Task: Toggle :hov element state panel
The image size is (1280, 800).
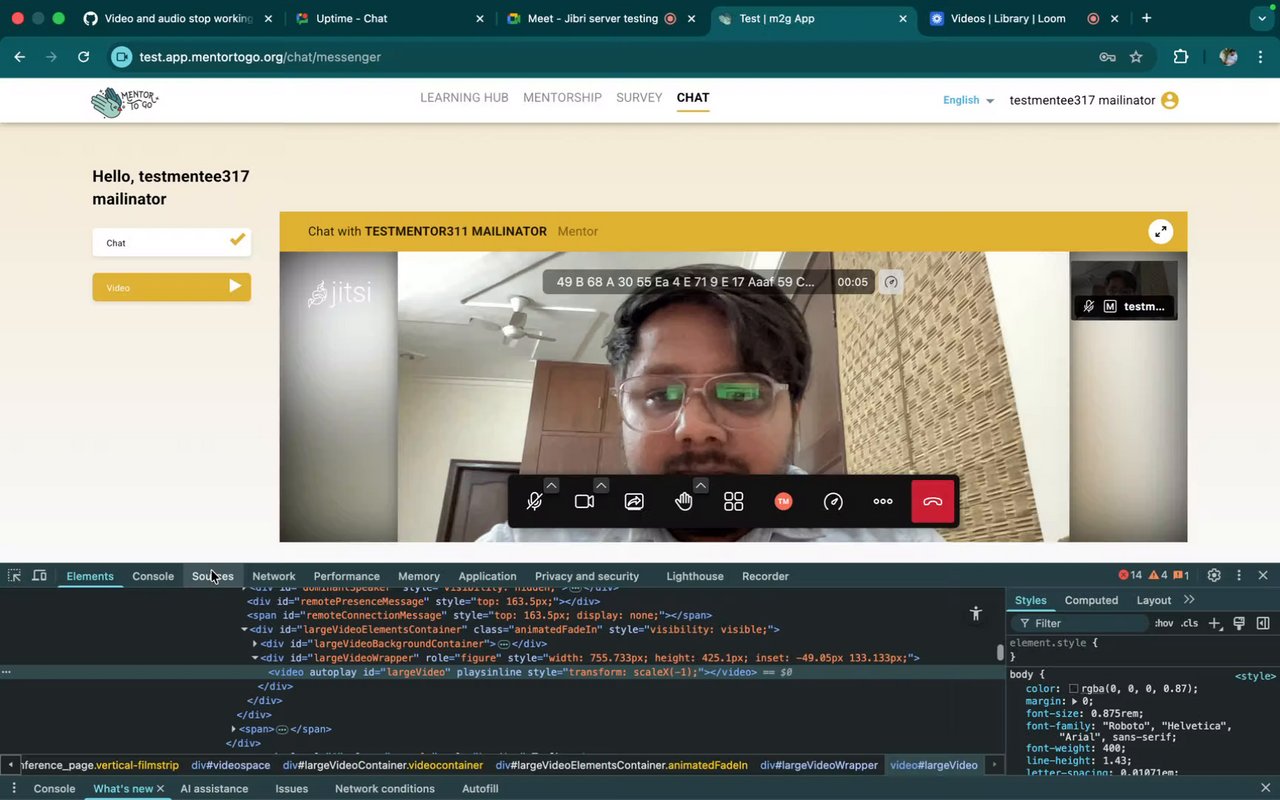Action: click(1164, 623)
